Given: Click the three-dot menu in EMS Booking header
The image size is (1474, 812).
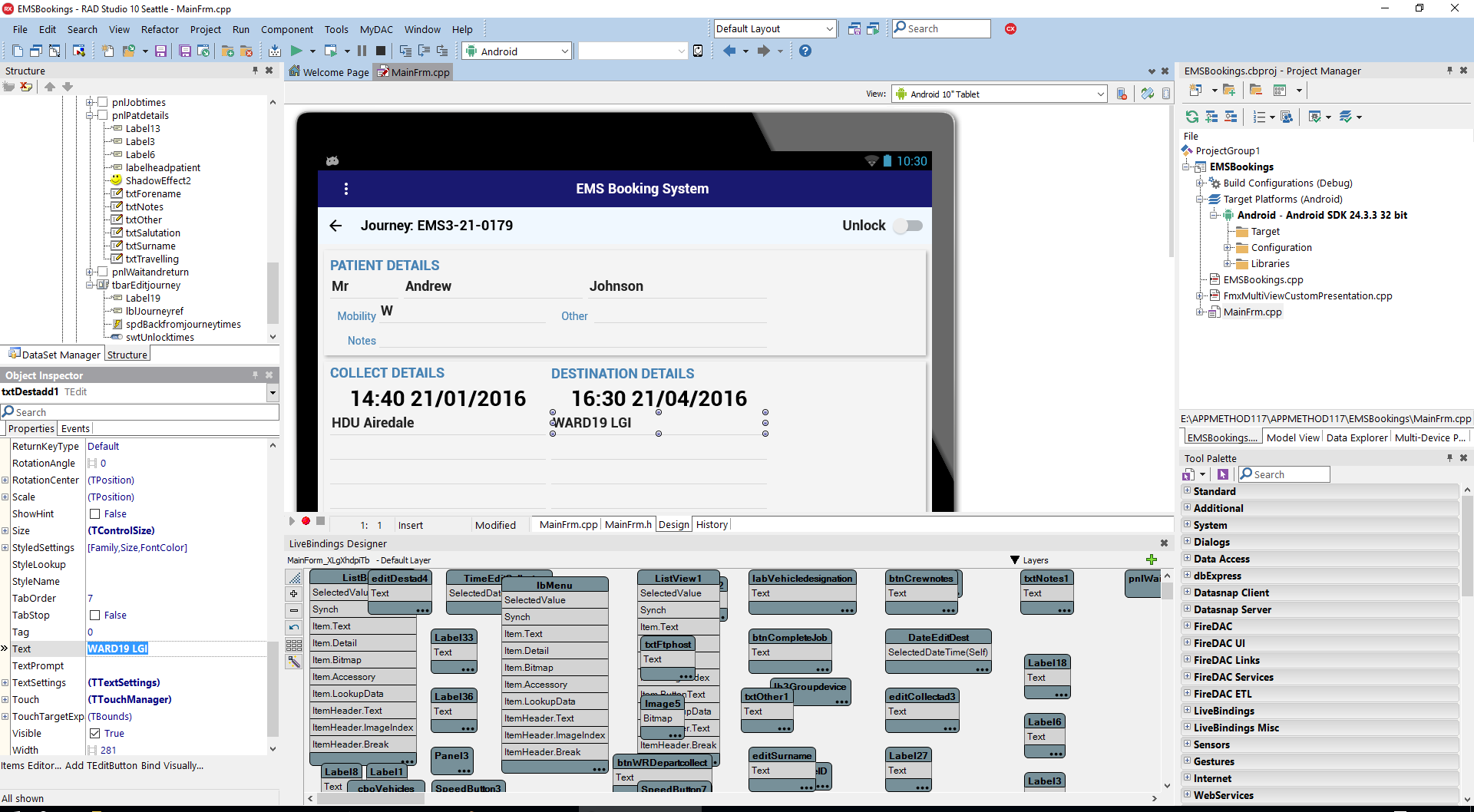Looking at the screenshot, I should tap(346, 189).
